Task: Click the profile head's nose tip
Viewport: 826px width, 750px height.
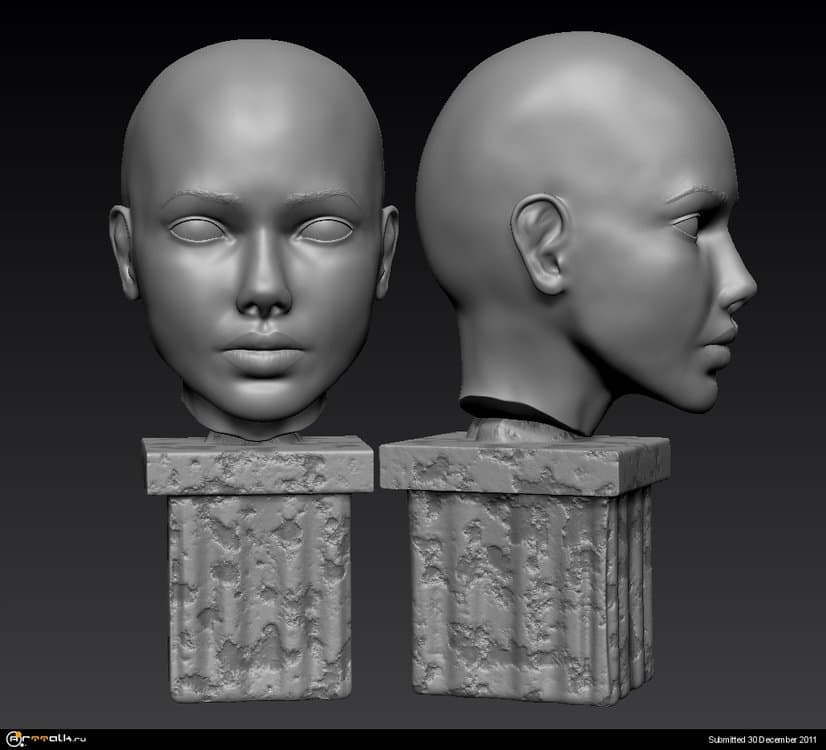Action: [747, 292]
